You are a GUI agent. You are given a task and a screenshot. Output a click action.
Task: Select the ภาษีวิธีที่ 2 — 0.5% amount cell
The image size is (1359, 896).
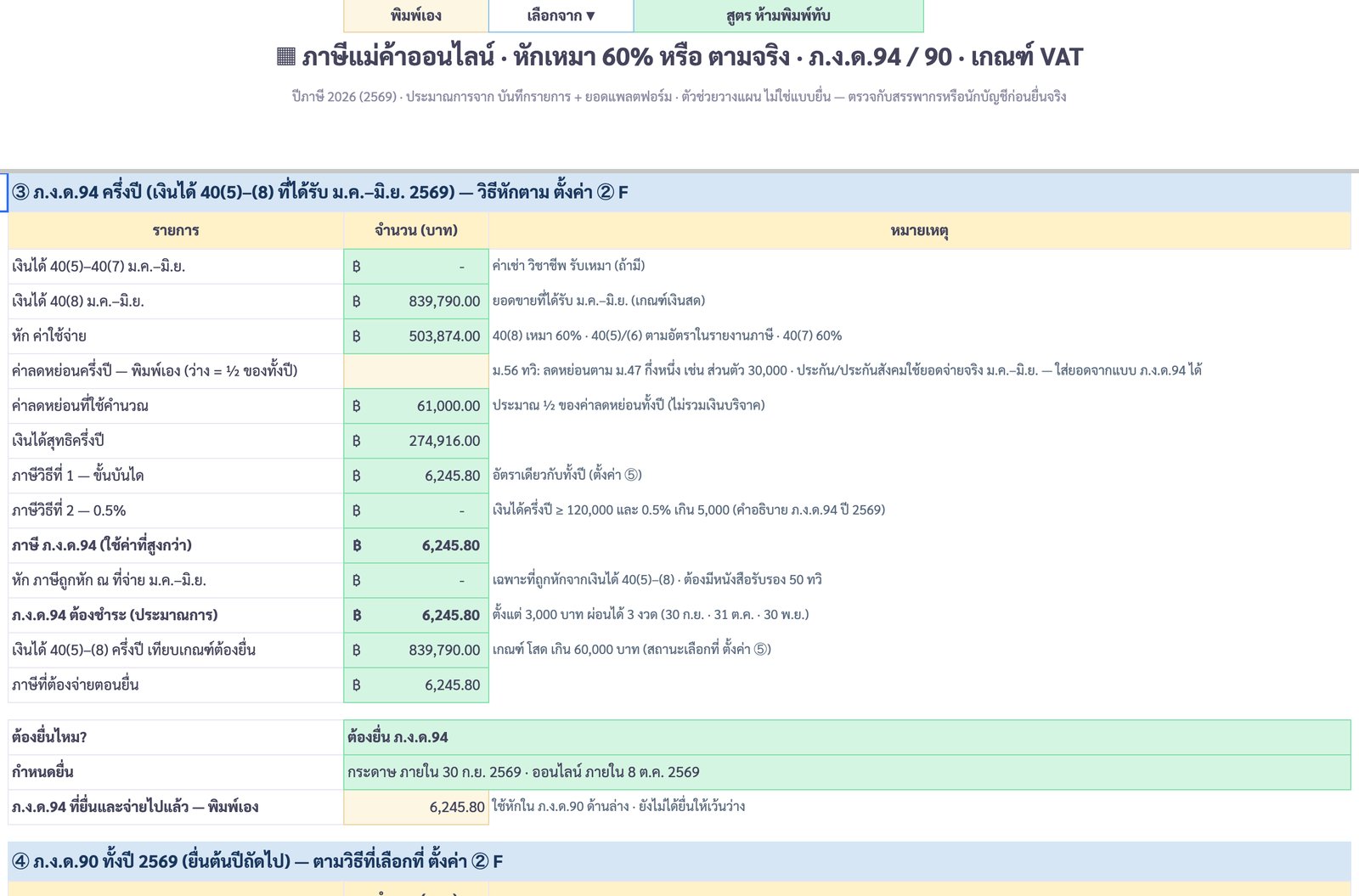click(416, 510)
